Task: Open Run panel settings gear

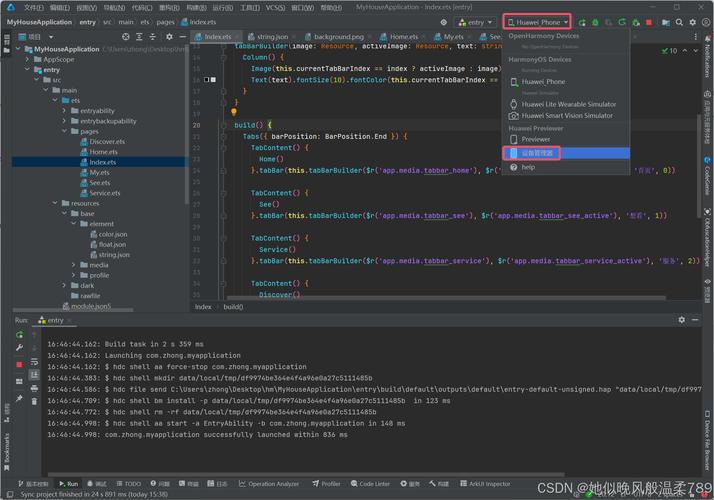Action: tap(682, 320)
